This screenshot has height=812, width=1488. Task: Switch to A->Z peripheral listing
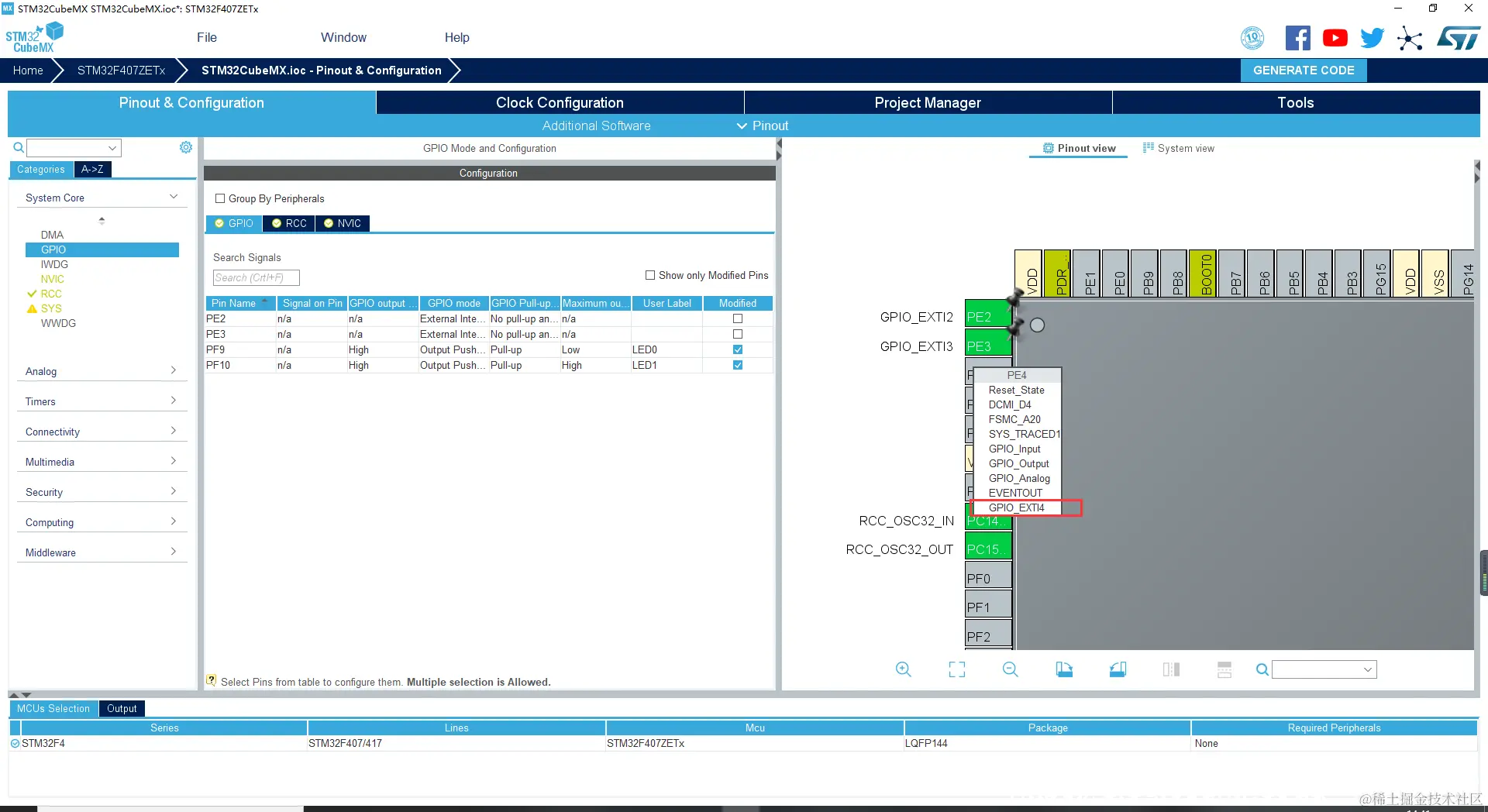[92, 169]
